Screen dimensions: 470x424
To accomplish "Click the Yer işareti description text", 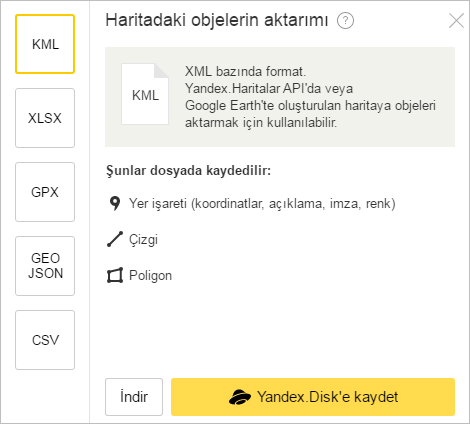I will 262,204.
